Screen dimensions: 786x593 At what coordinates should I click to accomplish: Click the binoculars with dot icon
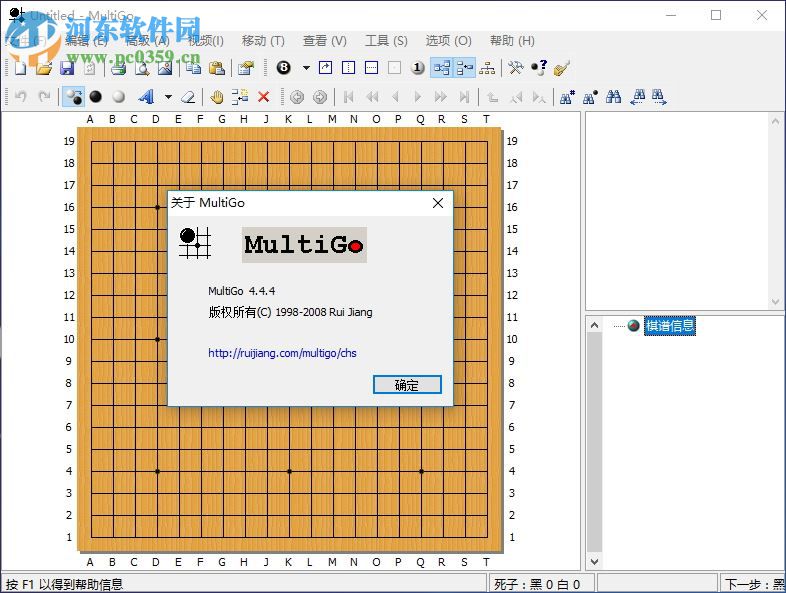pos(591,96)
